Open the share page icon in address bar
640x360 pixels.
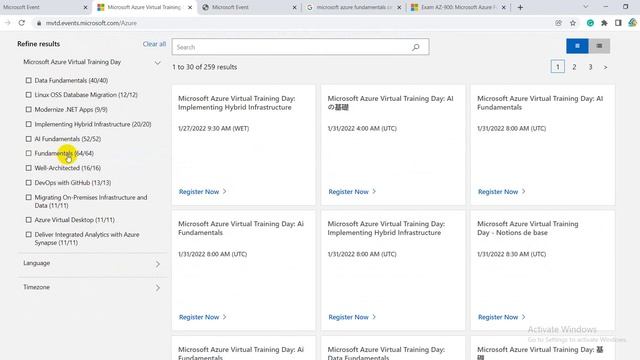tap(558, 23)
